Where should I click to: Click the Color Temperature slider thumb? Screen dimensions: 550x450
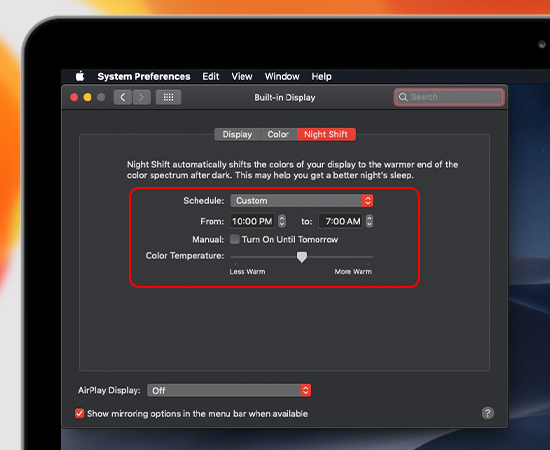[302, 257]
